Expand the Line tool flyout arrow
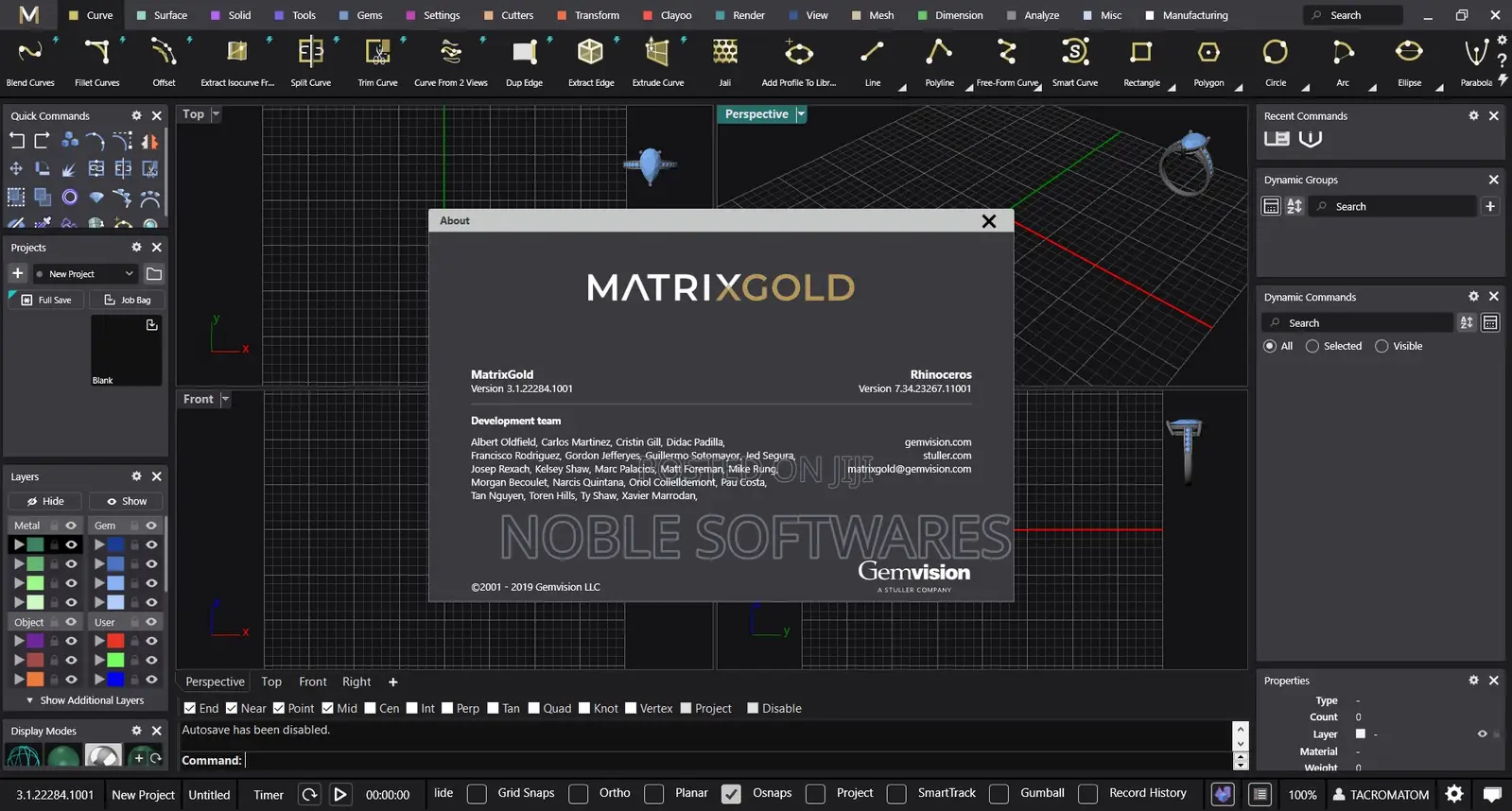The width and height of the screenshot is (1512, 811). coord(902,87)
